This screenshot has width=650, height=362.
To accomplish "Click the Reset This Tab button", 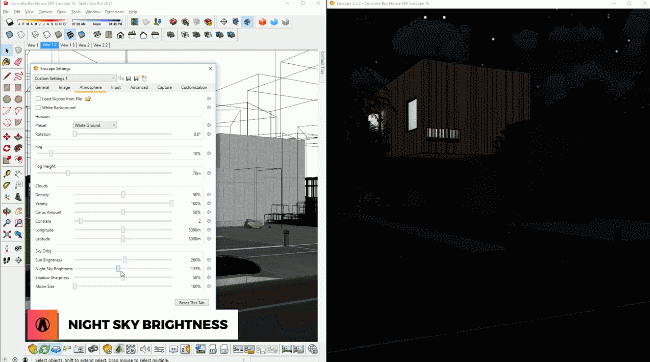I will pyautogui.click(x=192, y=302).
